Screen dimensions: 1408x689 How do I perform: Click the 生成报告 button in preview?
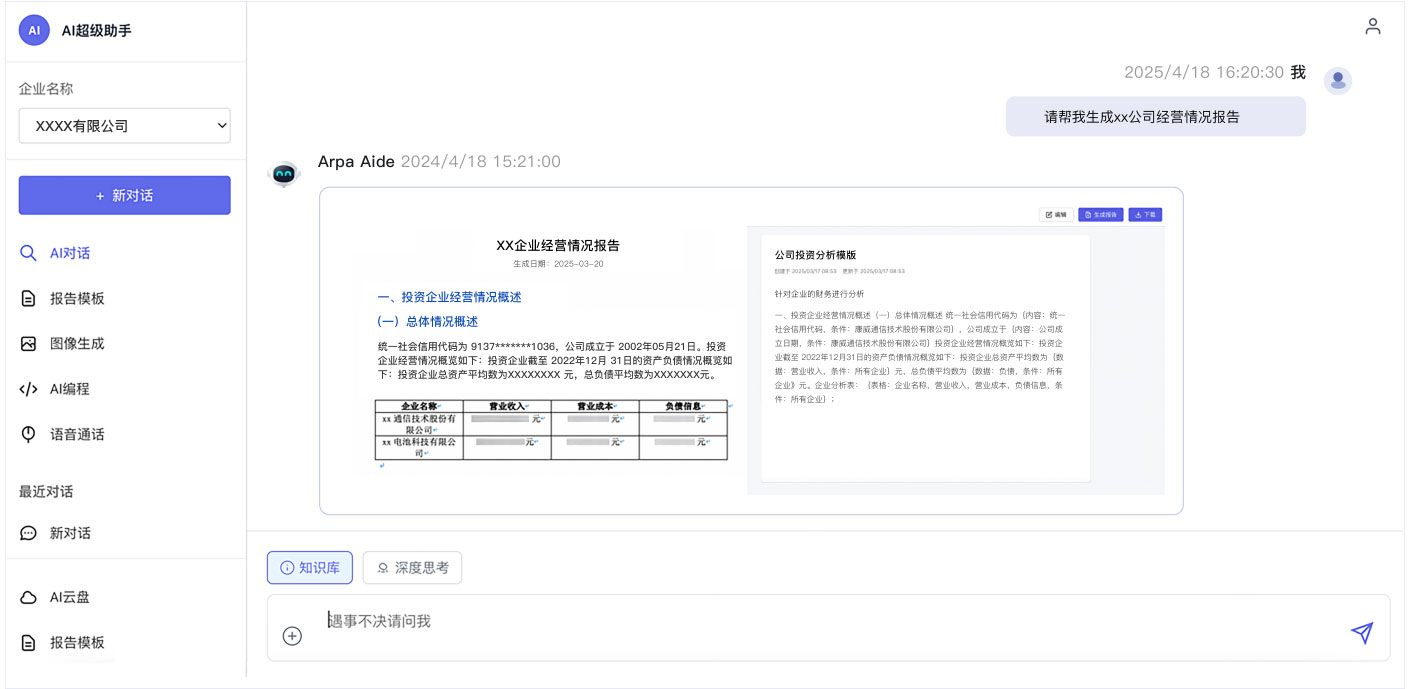point(1100,215)
